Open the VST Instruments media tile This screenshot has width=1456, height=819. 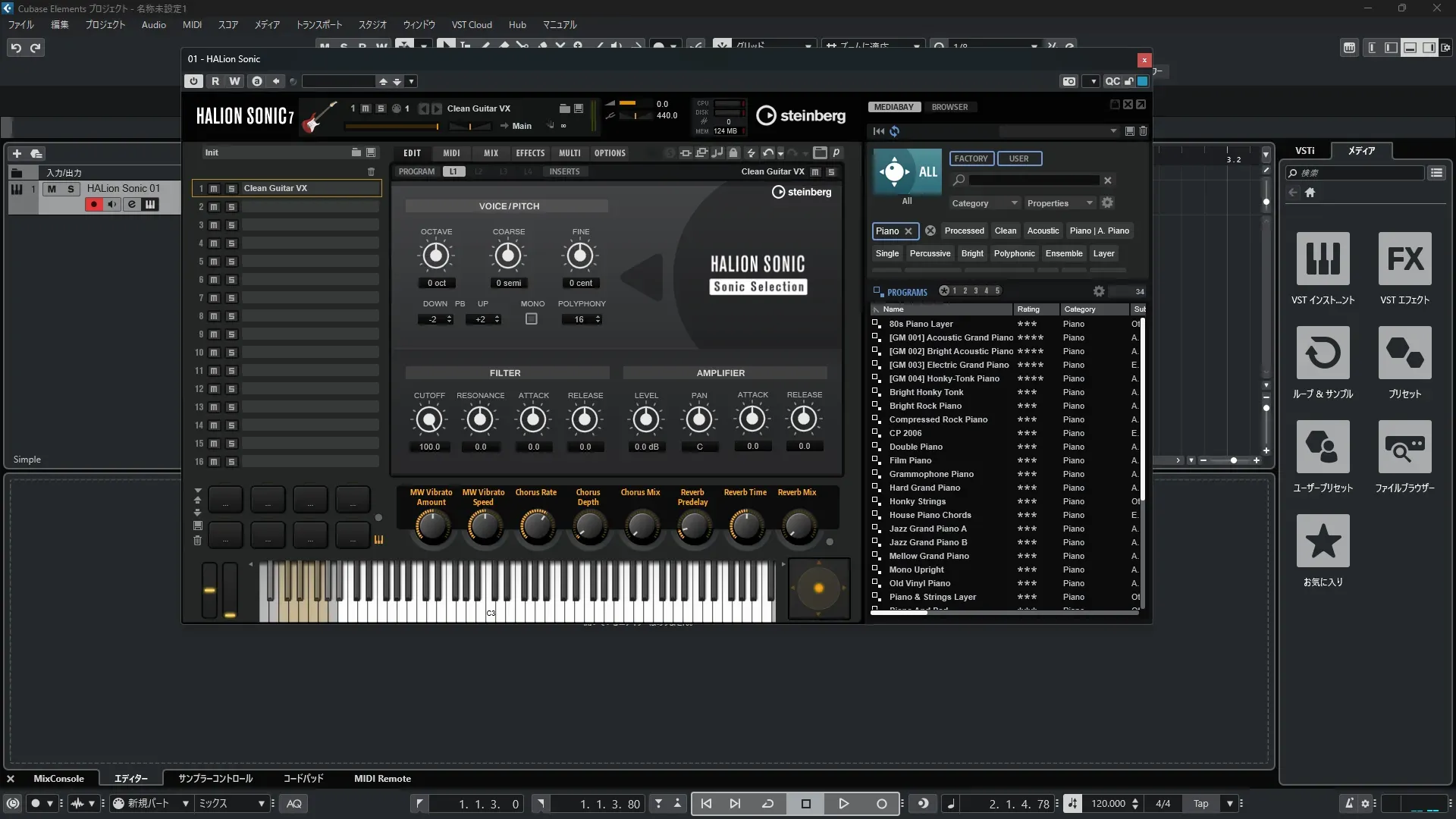click(1323, 259)
